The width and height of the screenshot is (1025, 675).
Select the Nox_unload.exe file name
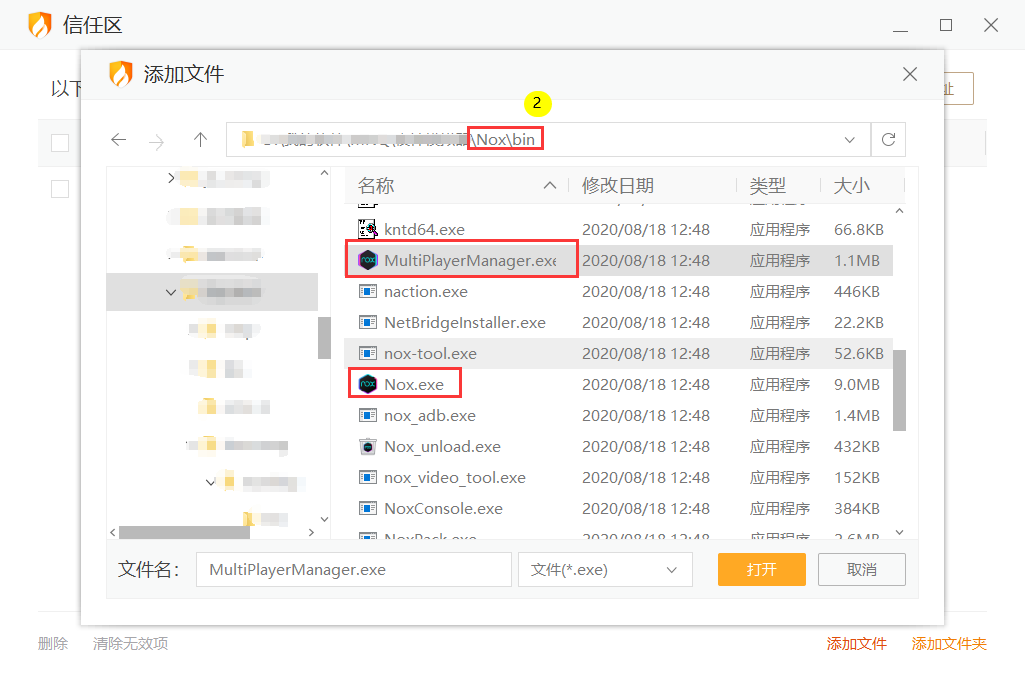[443, 446]
